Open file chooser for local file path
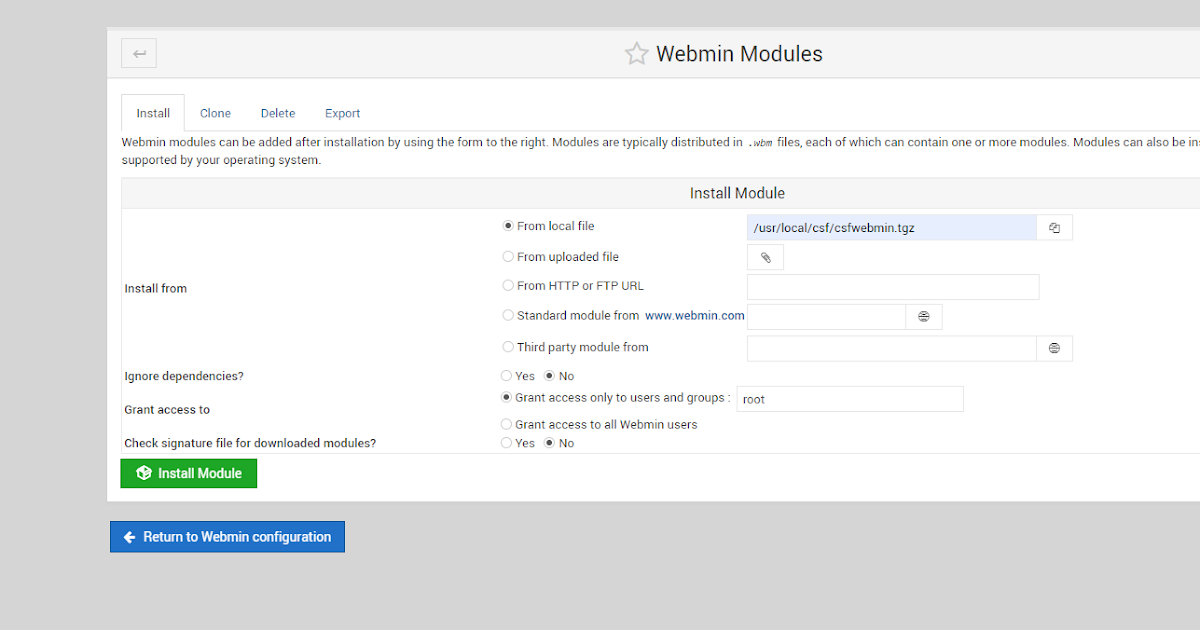Viewport: 1200px width, 630px height. (x=1054, y=228)
